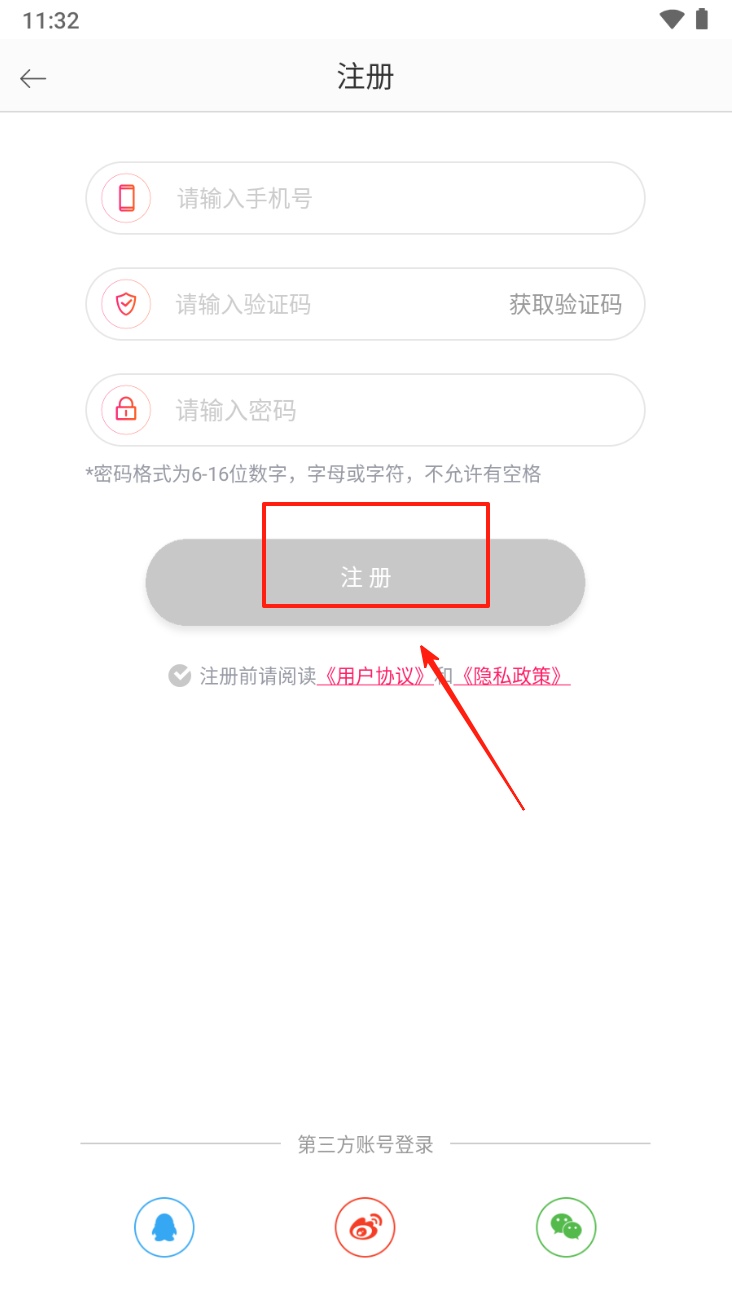This screenshot has height=1304, width=732.
Task: Focus the 请输入手机号 phone field
Action: point(365,198)
